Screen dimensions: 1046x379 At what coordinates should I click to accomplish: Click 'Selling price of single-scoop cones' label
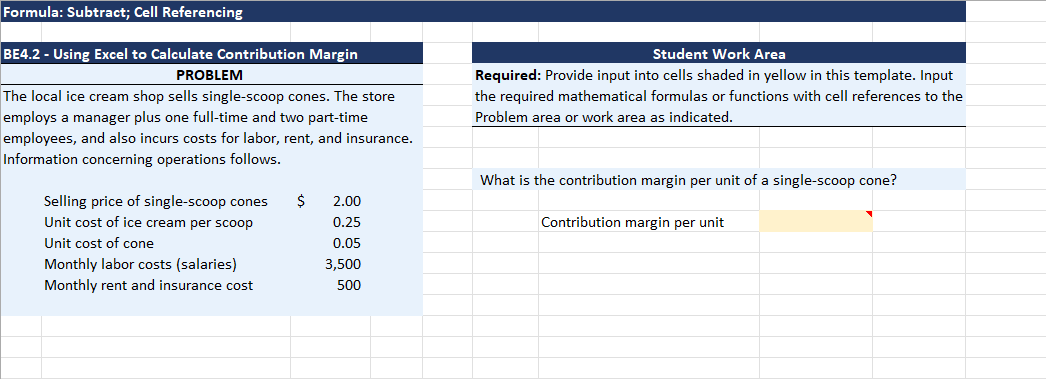(155, 202)
